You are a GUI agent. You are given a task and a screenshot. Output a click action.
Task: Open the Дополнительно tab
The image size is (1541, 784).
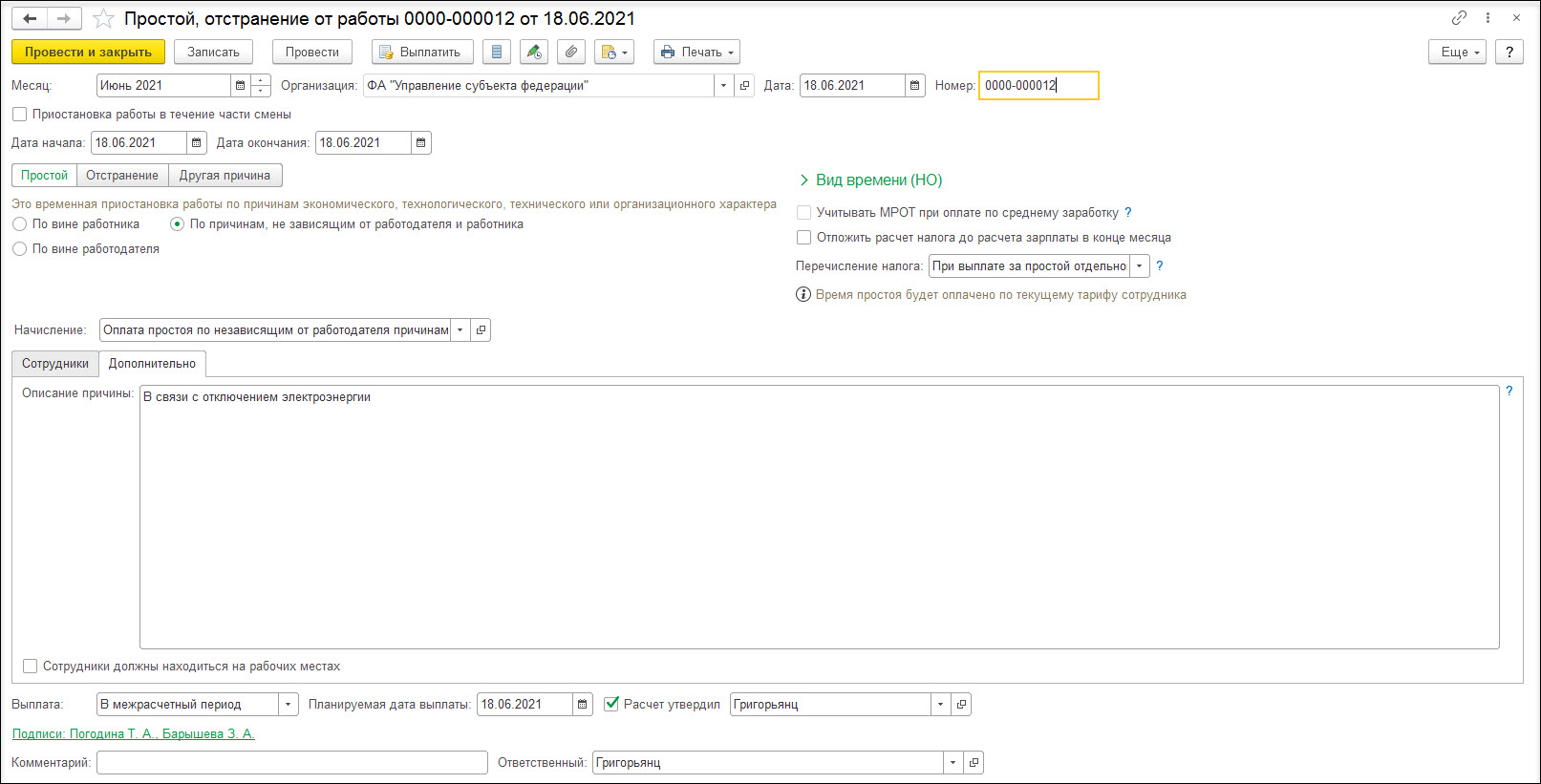click(152, 364)
